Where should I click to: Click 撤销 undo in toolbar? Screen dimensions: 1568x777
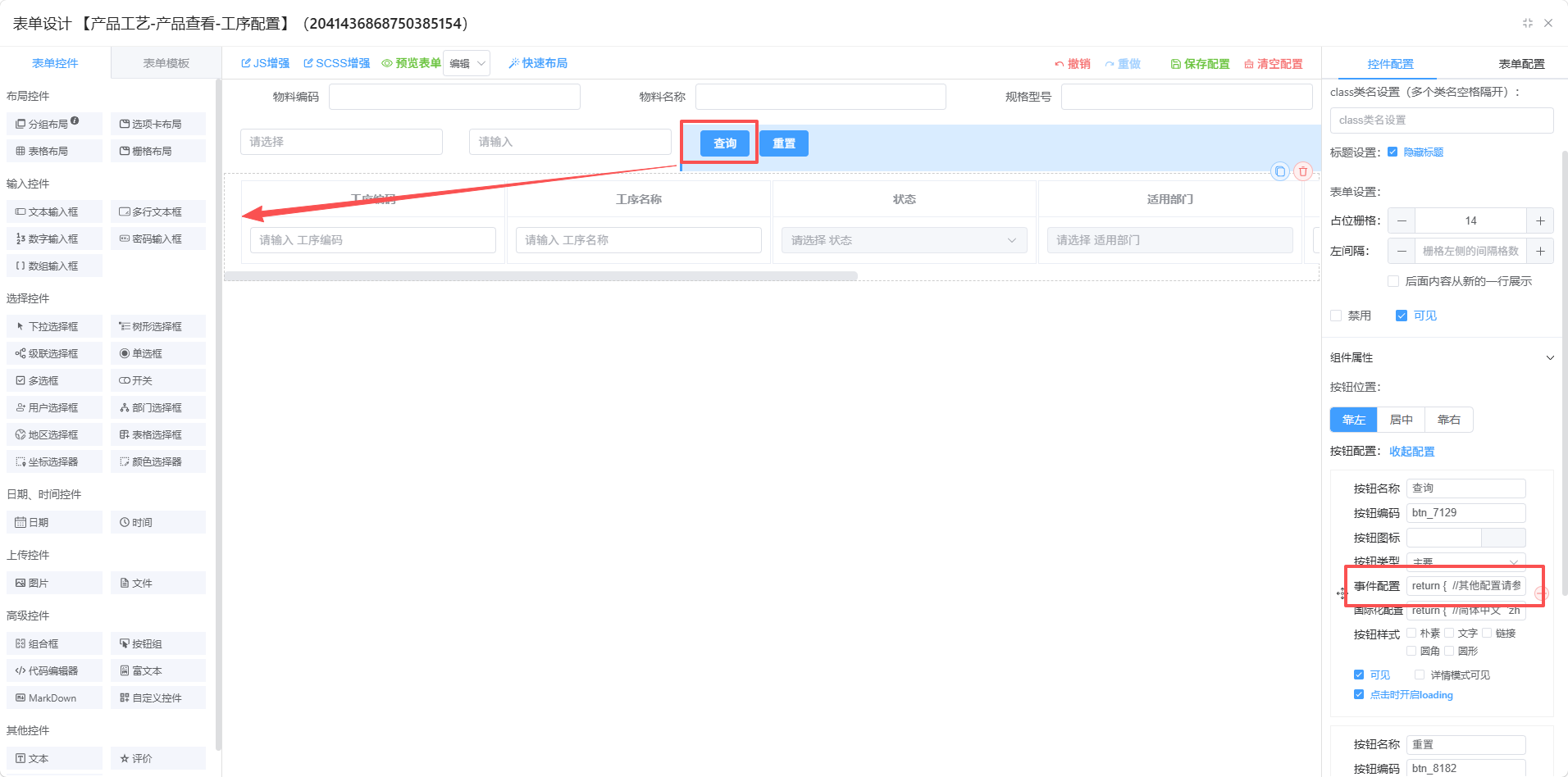click(1072, 64)
